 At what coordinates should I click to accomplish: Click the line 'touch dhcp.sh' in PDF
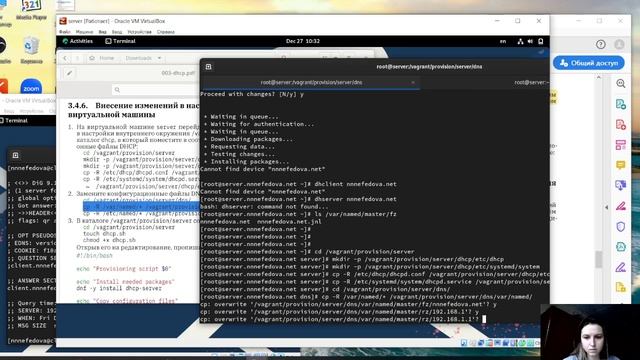(x=104, y=234)
